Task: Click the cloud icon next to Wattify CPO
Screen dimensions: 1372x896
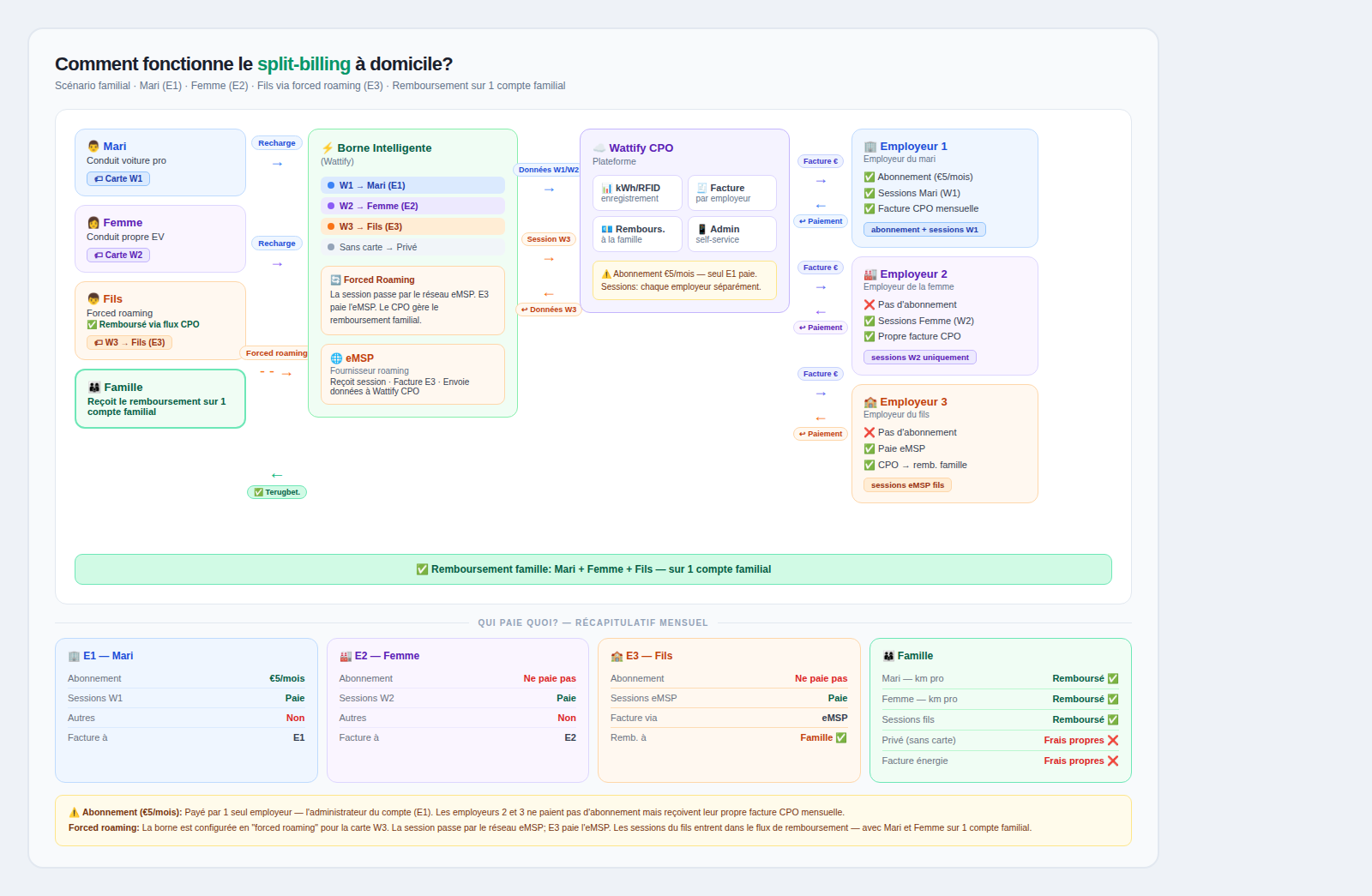Action: point(599,148)
